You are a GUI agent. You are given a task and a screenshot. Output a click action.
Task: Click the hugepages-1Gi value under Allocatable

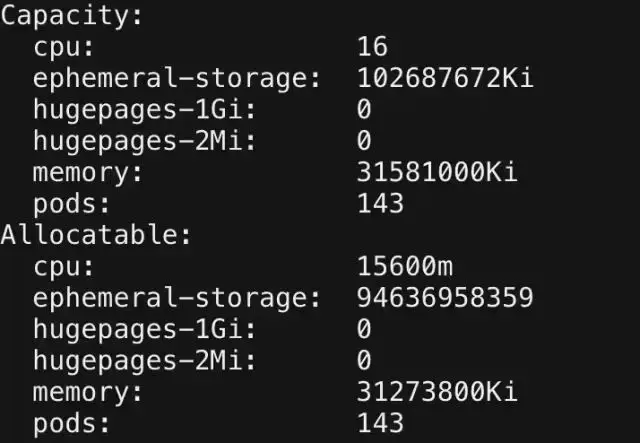(x=364, y=329)
